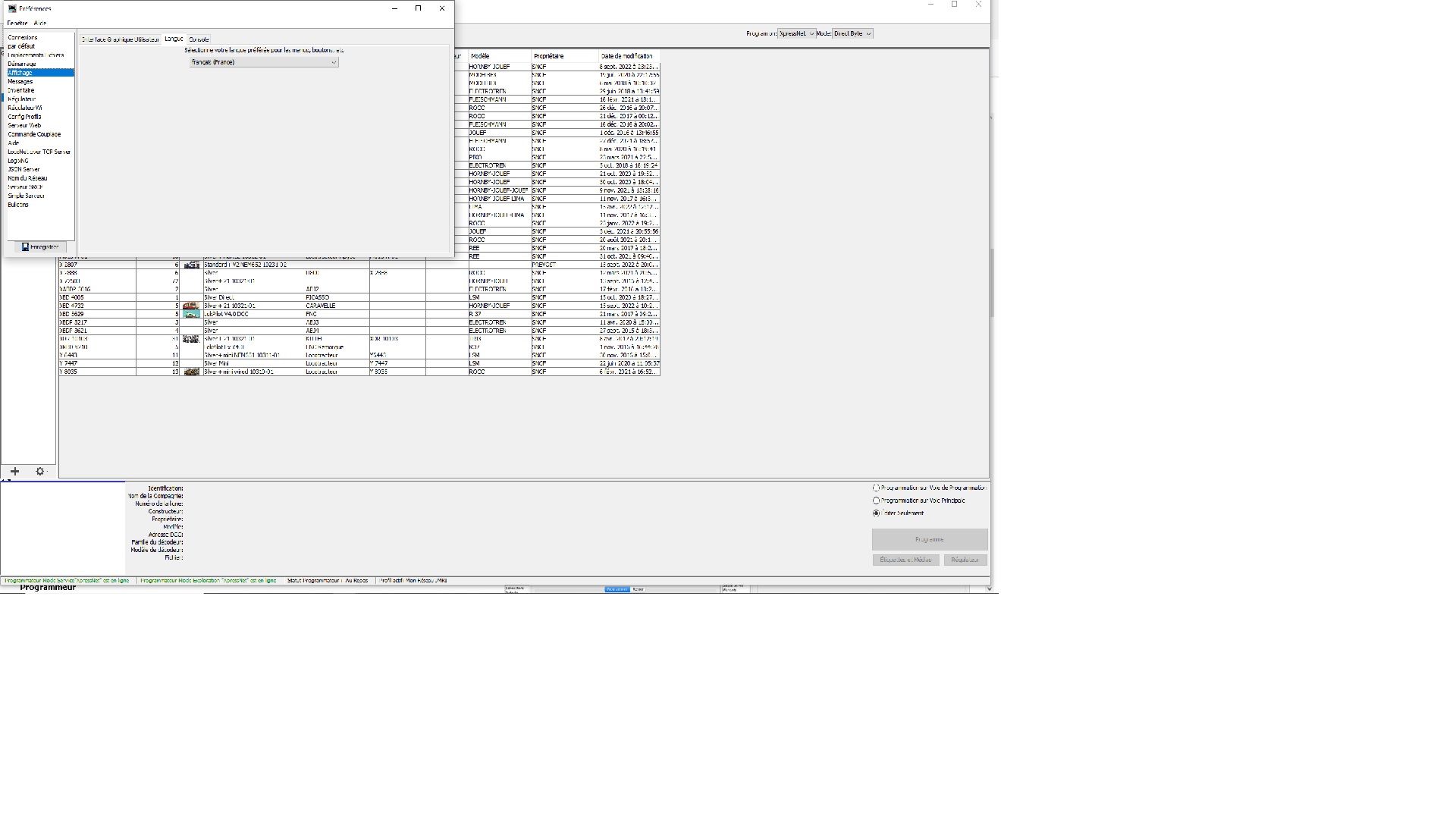Sort by Date de modification column header
Screen dimensions: 1456x819
[x=629, y=56]
